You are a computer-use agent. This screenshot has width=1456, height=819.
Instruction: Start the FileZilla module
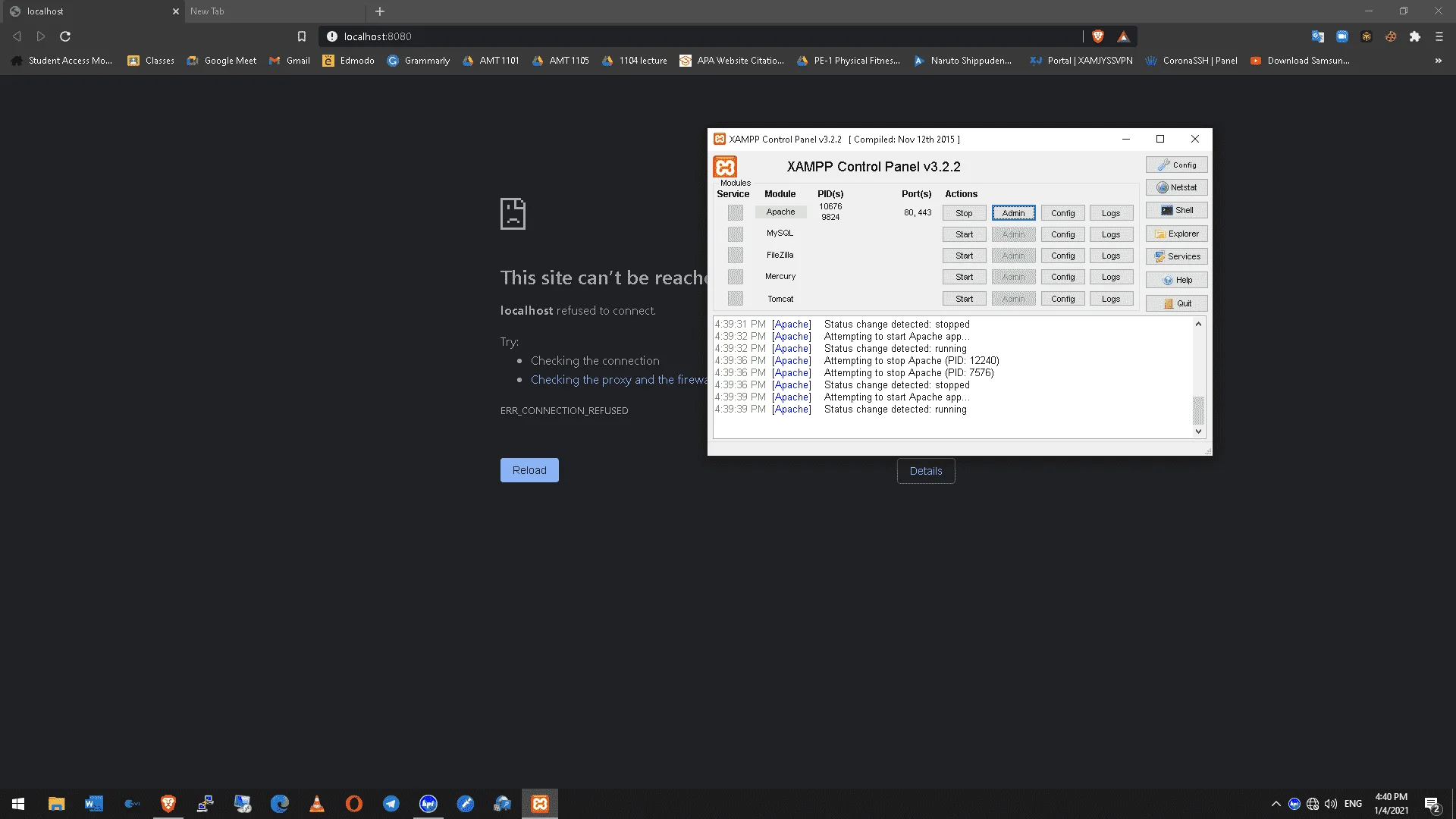tap(964, 256)
